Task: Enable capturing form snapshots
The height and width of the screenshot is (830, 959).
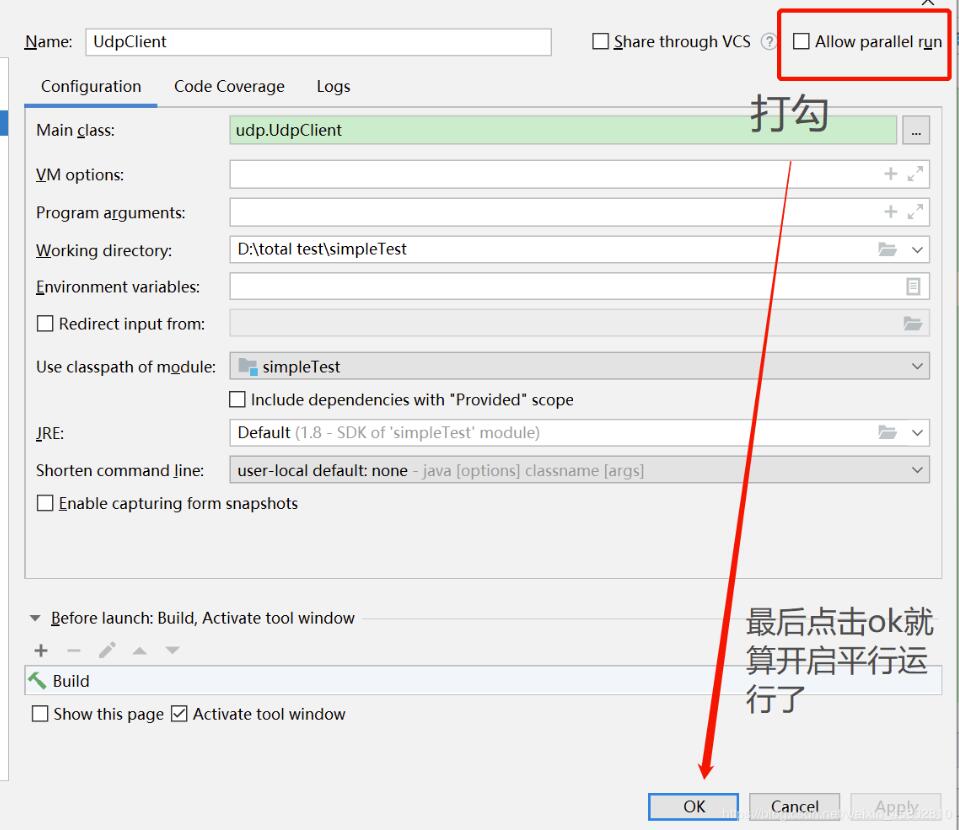Action: point(45,503)
